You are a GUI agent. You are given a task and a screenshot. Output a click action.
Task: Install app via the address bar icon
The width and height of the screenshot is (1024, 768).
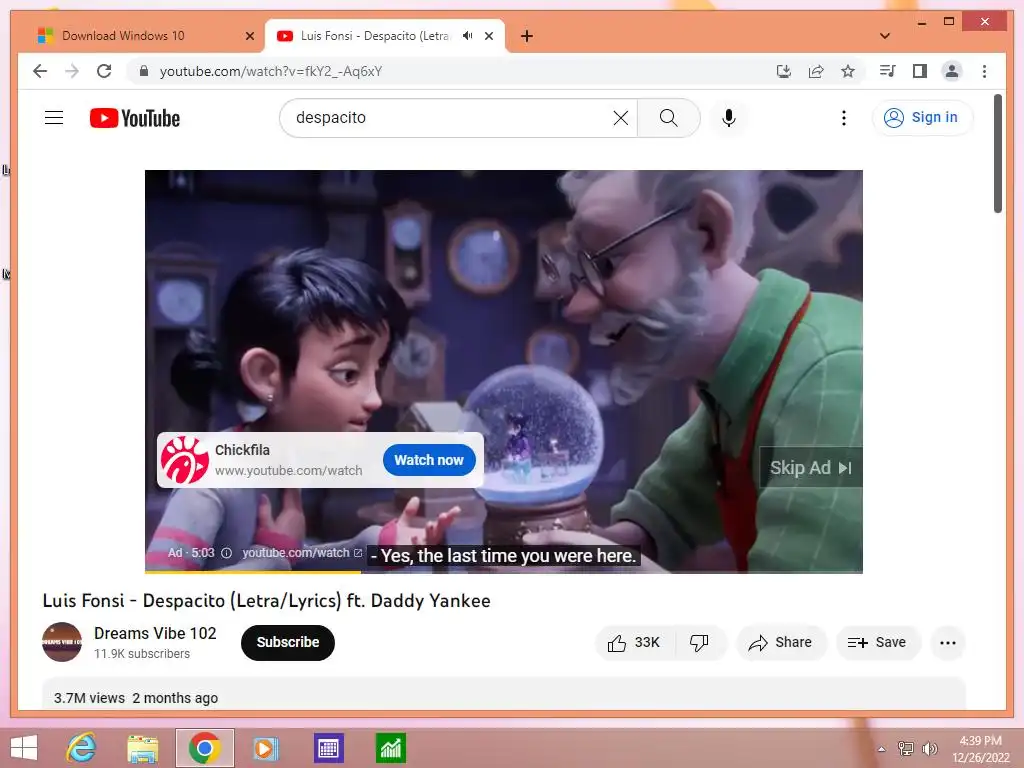[784, 71]
